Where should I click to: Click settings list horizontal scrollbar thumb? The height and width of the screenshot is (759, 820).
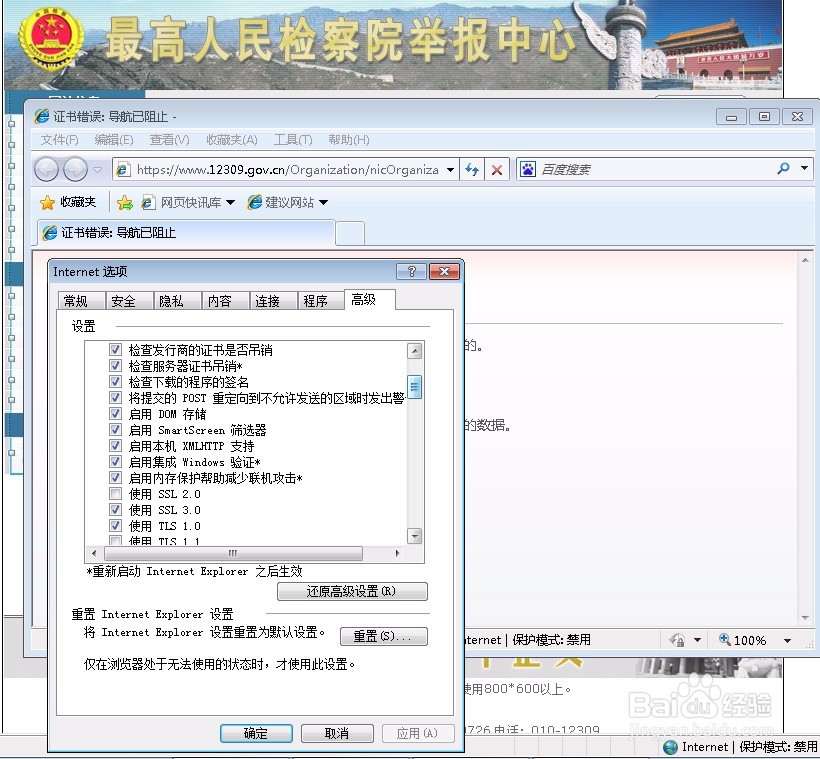tap(233, 553)
